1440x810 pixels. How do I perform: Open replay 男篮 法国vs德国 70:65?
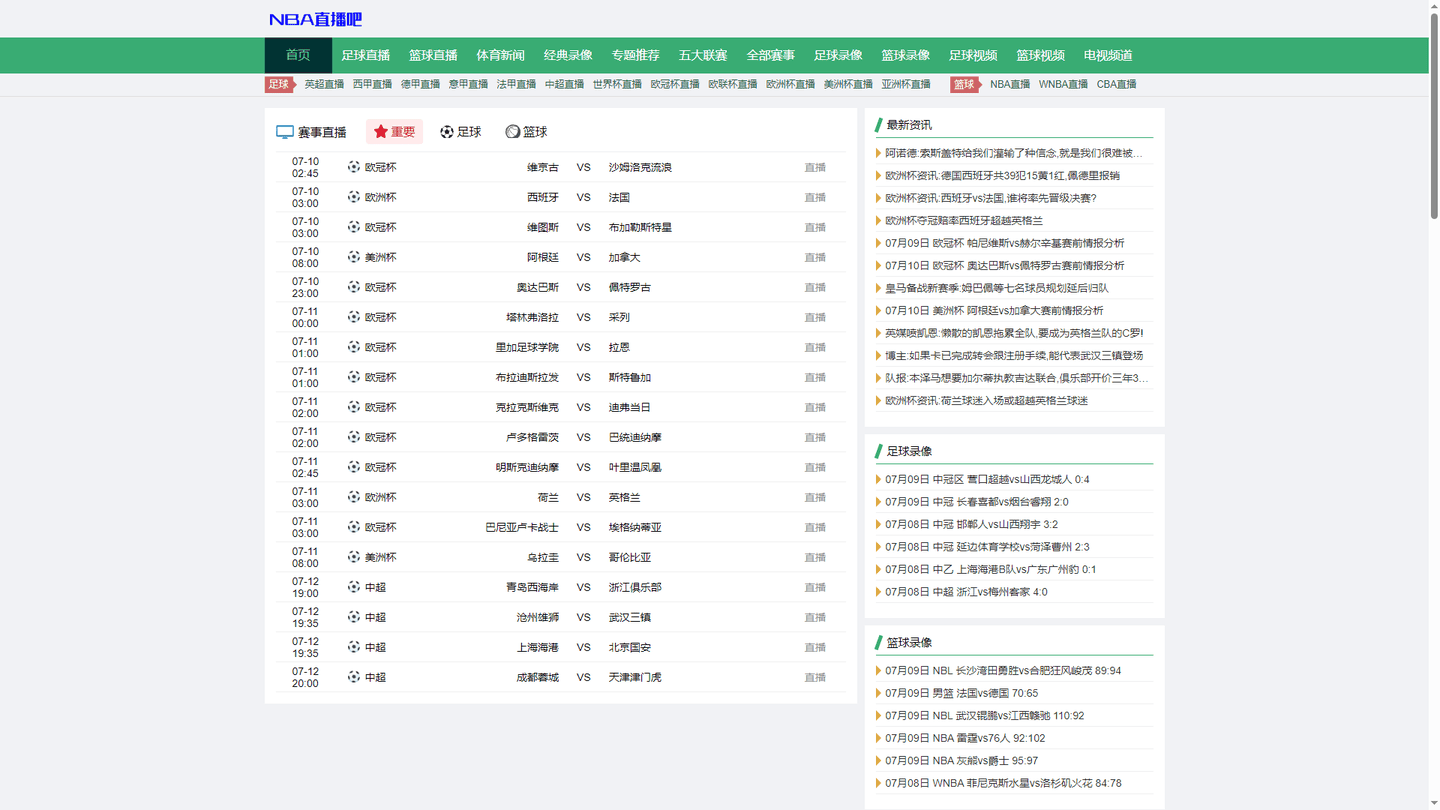[x=961, y=693]
